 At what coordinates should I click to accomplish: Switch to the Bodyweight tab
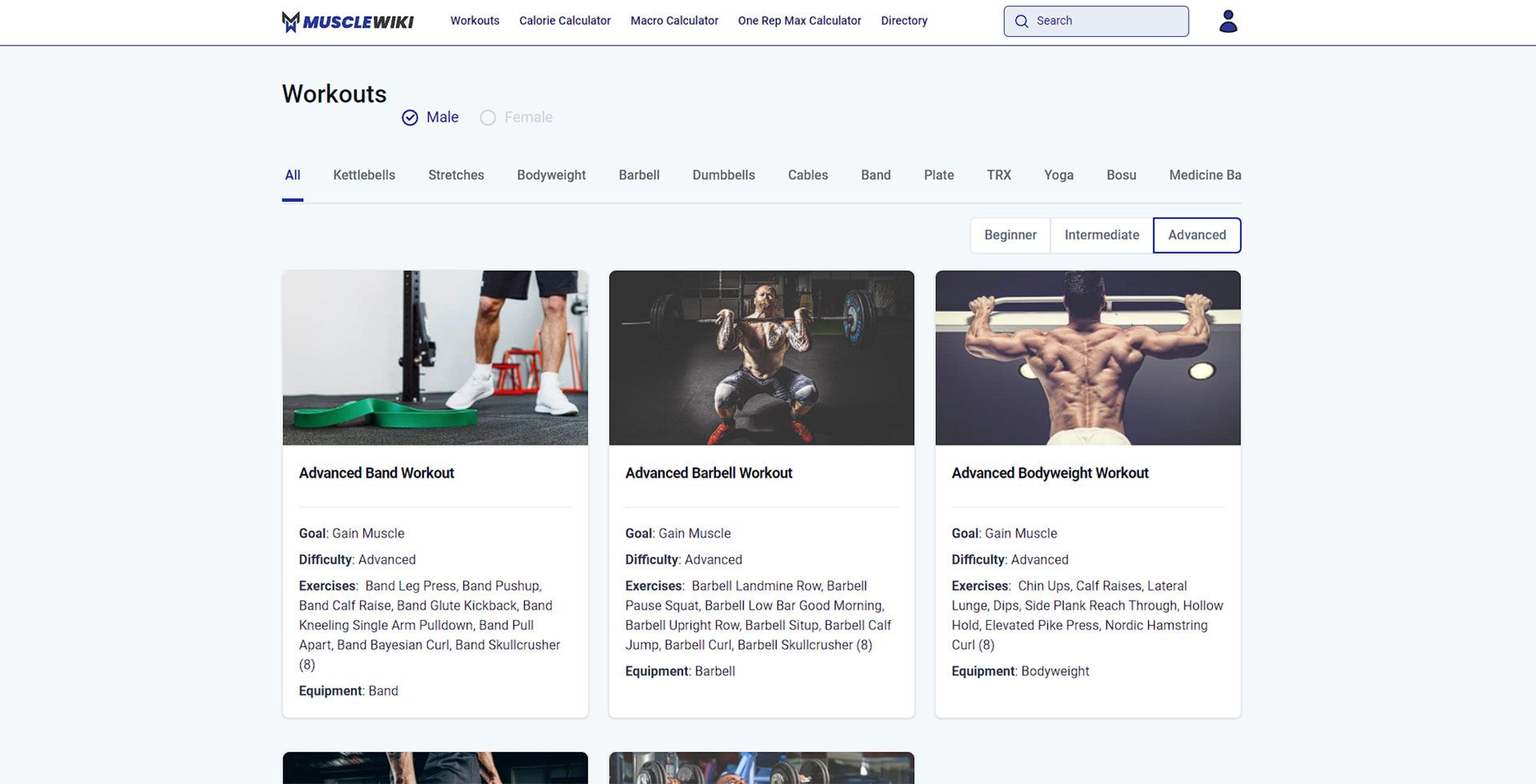coord(551,175)
